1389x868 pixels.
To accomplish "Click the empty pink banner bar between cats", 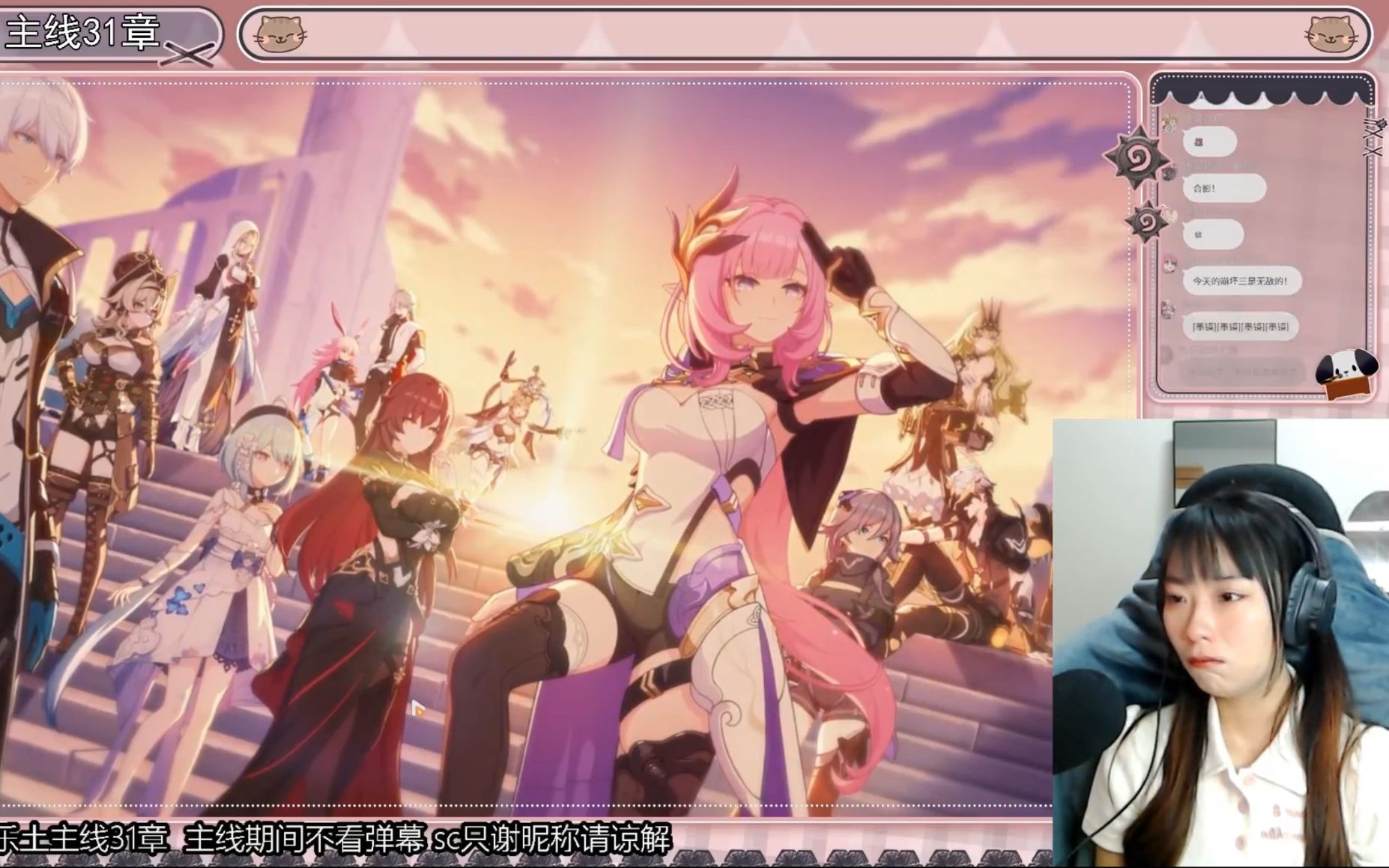I will pyautogui.click(x=805, y=34).
